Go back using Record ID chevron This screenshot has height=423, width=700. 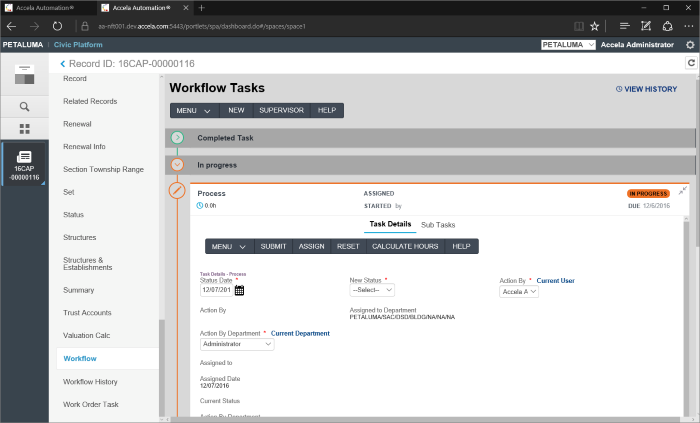tap(63, 64)
